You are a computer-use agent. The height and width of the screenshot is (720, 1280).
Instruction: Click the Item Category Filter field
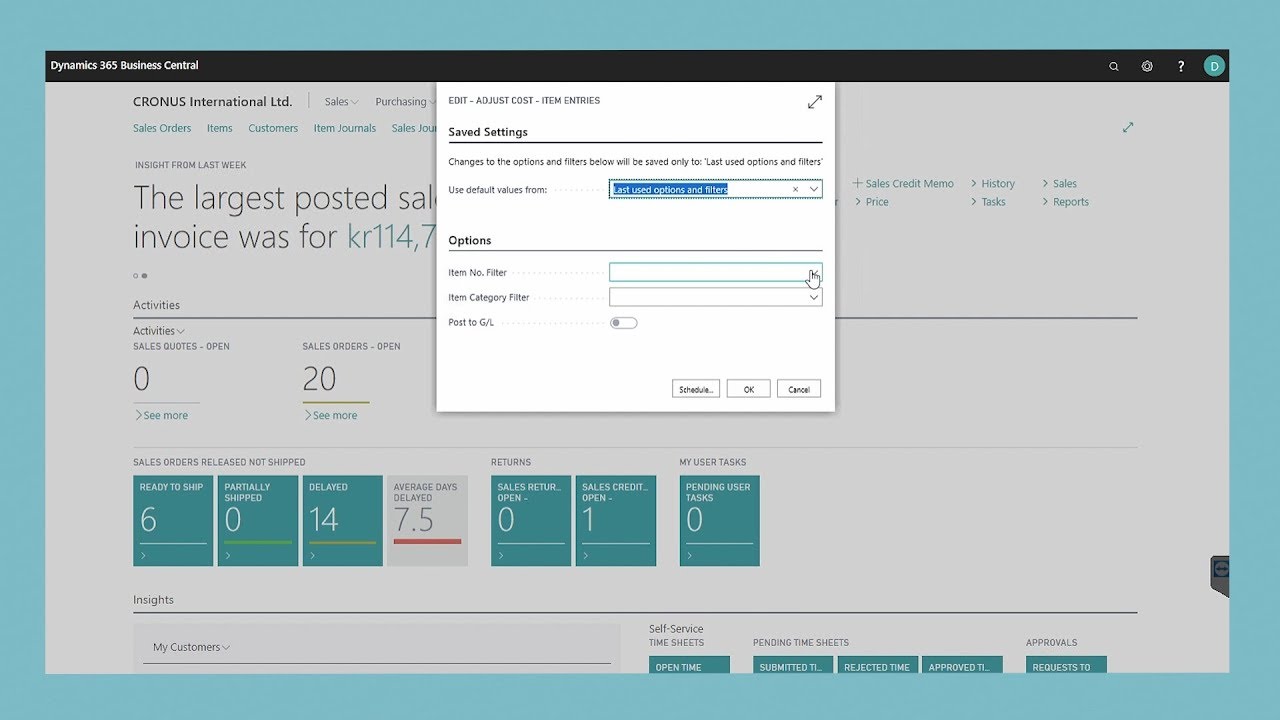pyautogui.click(x=715, y=297)
